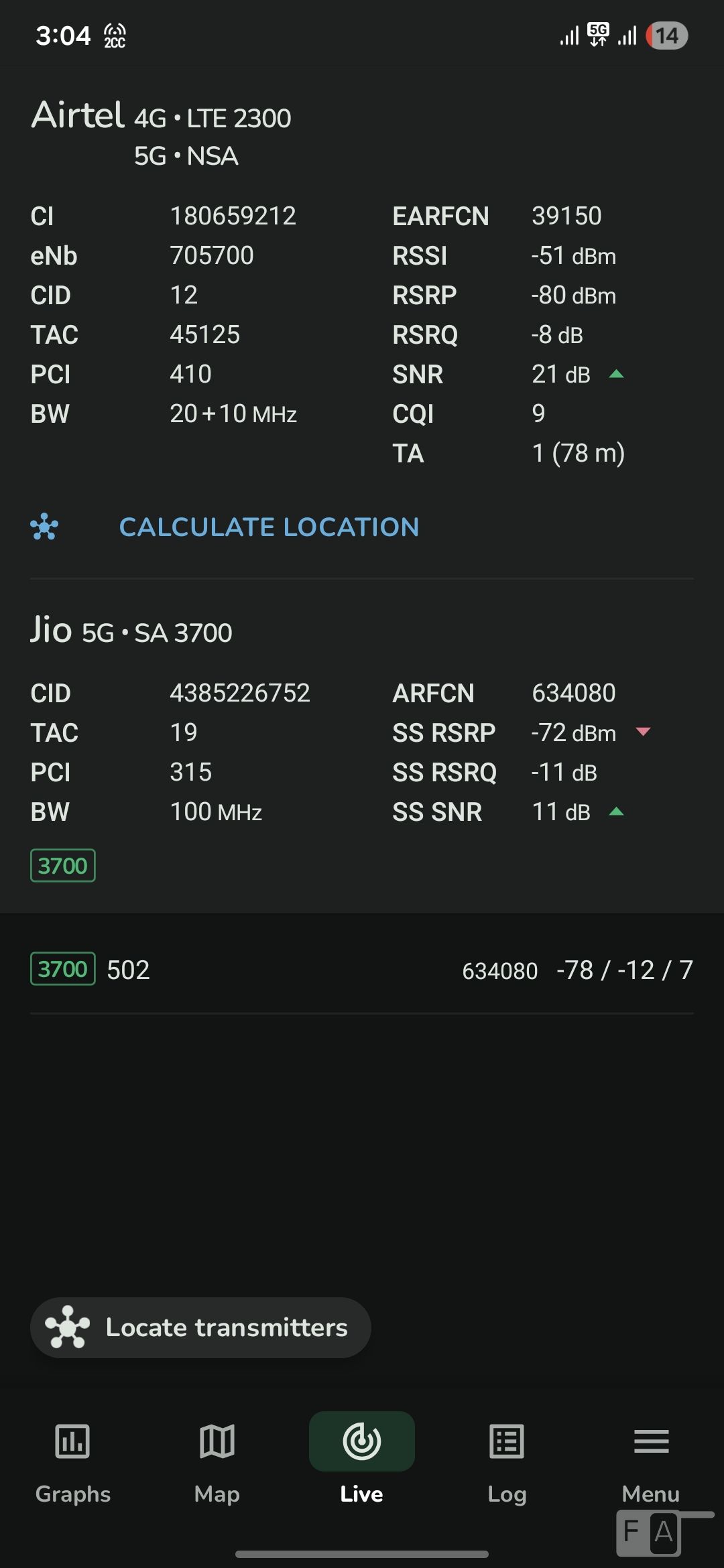Image resolution: width=724 pixels, height=1568 pixels.
Task: Tap the 2CC carrier aggregation status icon
Action: click(x=115, y=36)
